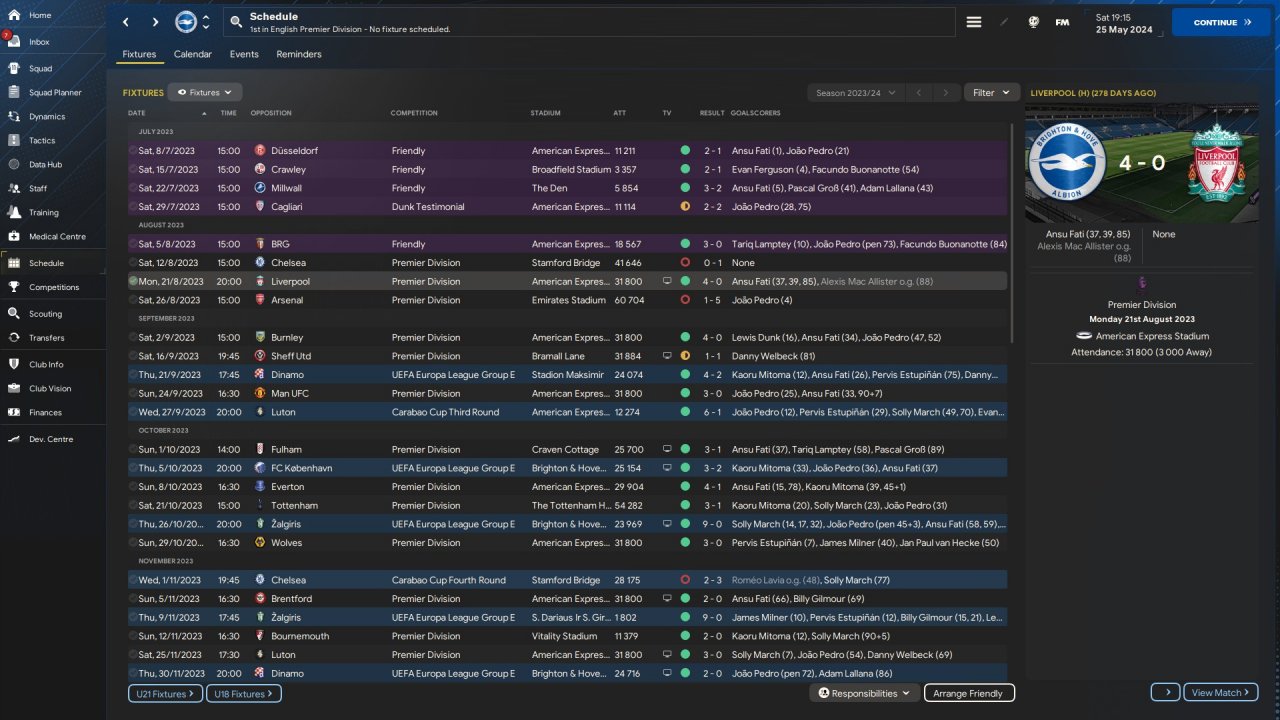Click the chevron button beside View Match
This screenshot has height=720, width=1280.
click(x=1165, y=692)
